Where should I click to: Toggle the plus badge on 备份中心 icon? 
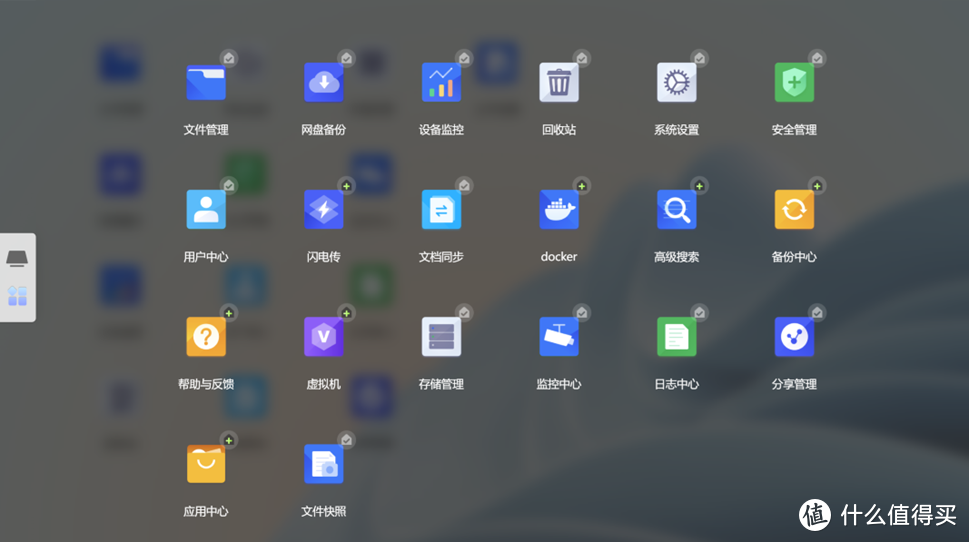point(816,186)
